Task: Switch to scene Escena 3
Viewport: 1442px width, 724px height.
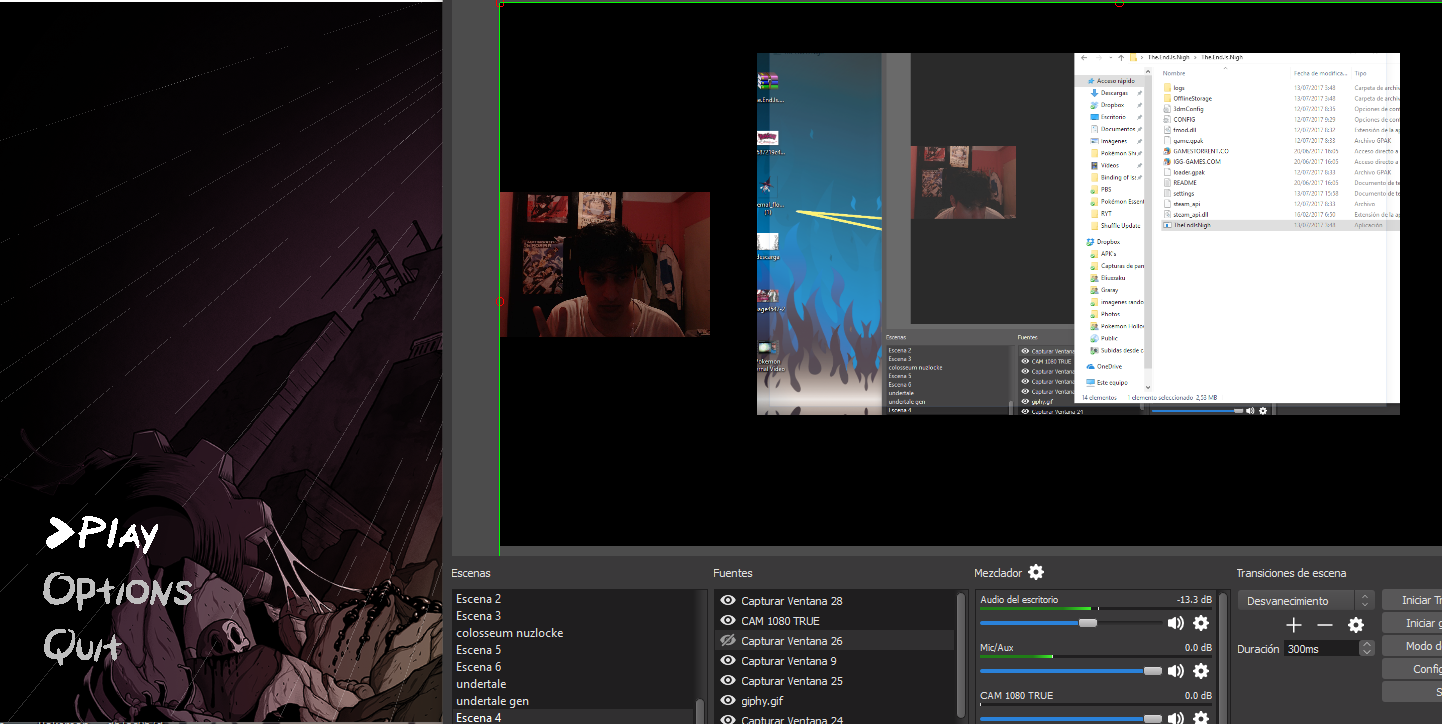Action: 573,616
